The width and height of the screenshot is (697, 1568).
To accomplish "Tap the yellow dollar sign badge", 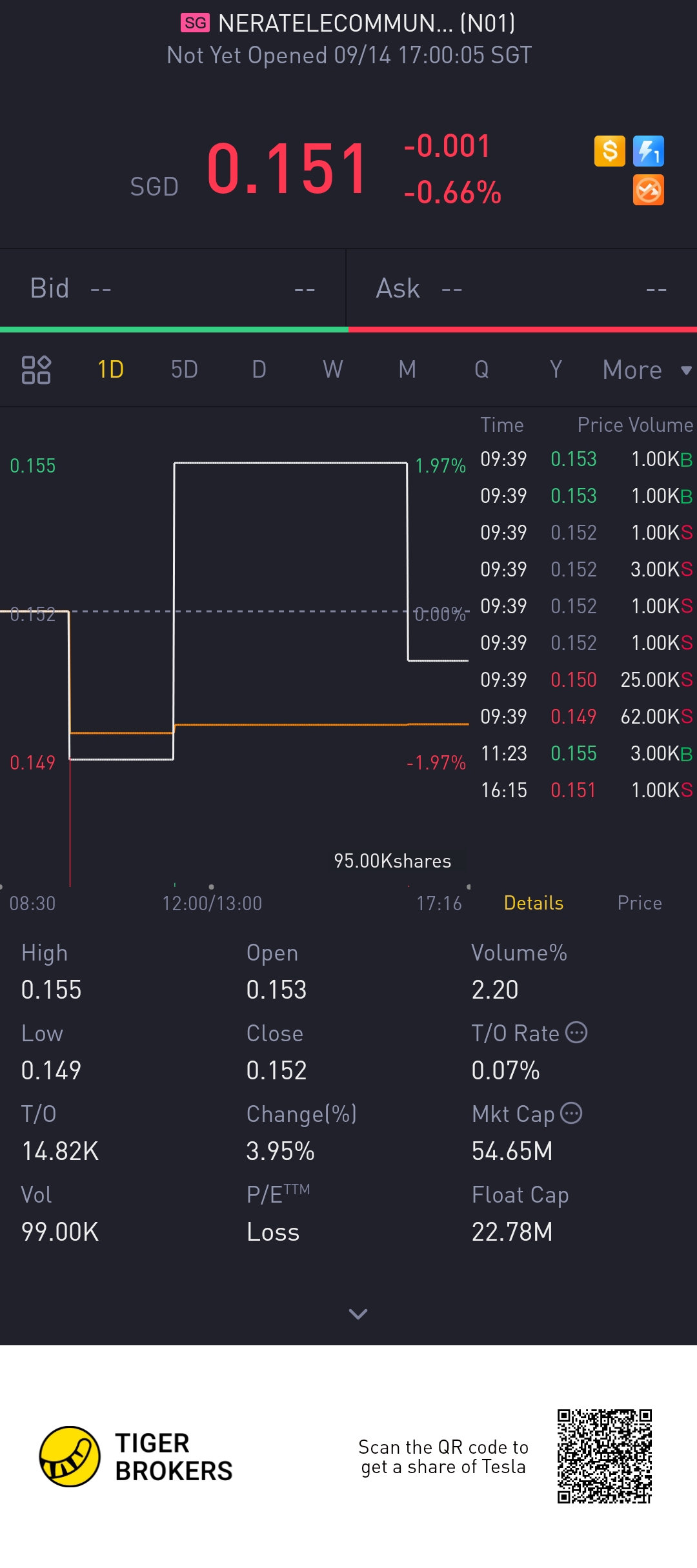I will tap(609, 151).
